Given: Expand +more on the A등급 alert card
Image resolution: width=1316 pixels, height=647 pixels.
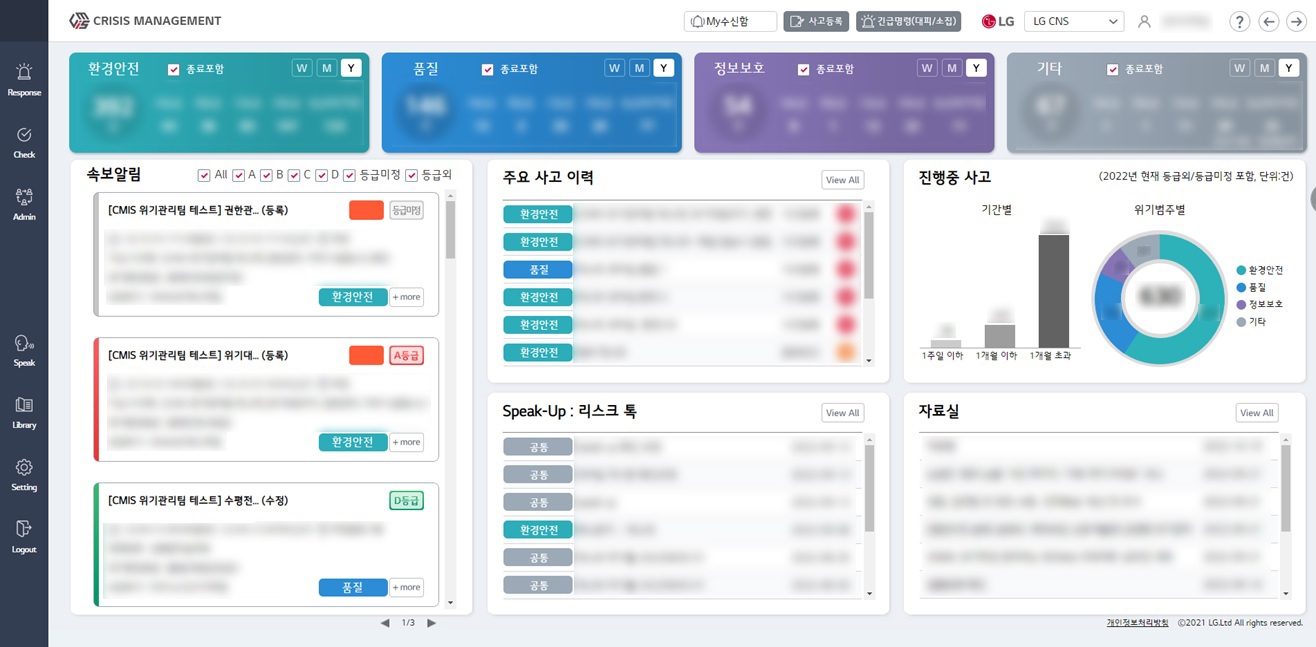Looking at the screenshot, I should pyautogui.click(x=406, y=442).
